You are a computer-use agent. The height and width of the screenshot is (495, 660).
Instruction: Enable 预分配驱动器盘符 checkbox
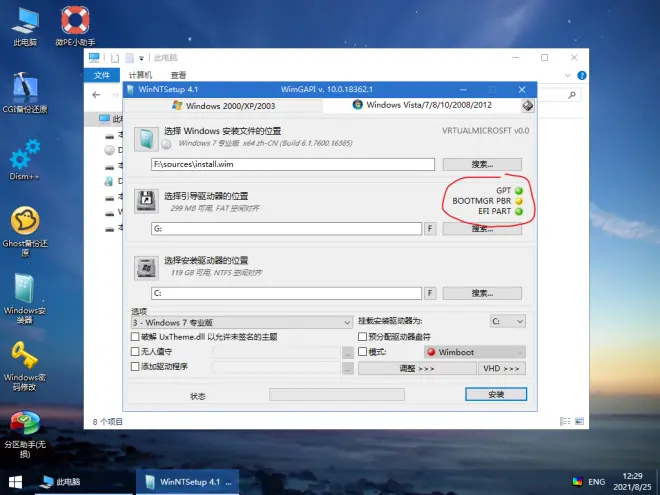(x=362, y=337)
